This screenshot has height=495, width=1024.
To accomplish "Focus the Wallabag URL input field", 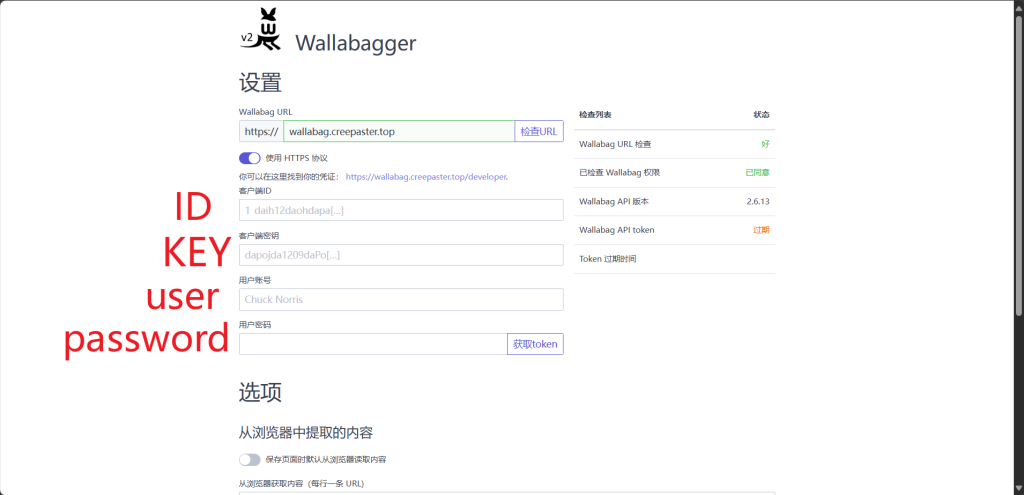I will point(398,131).
